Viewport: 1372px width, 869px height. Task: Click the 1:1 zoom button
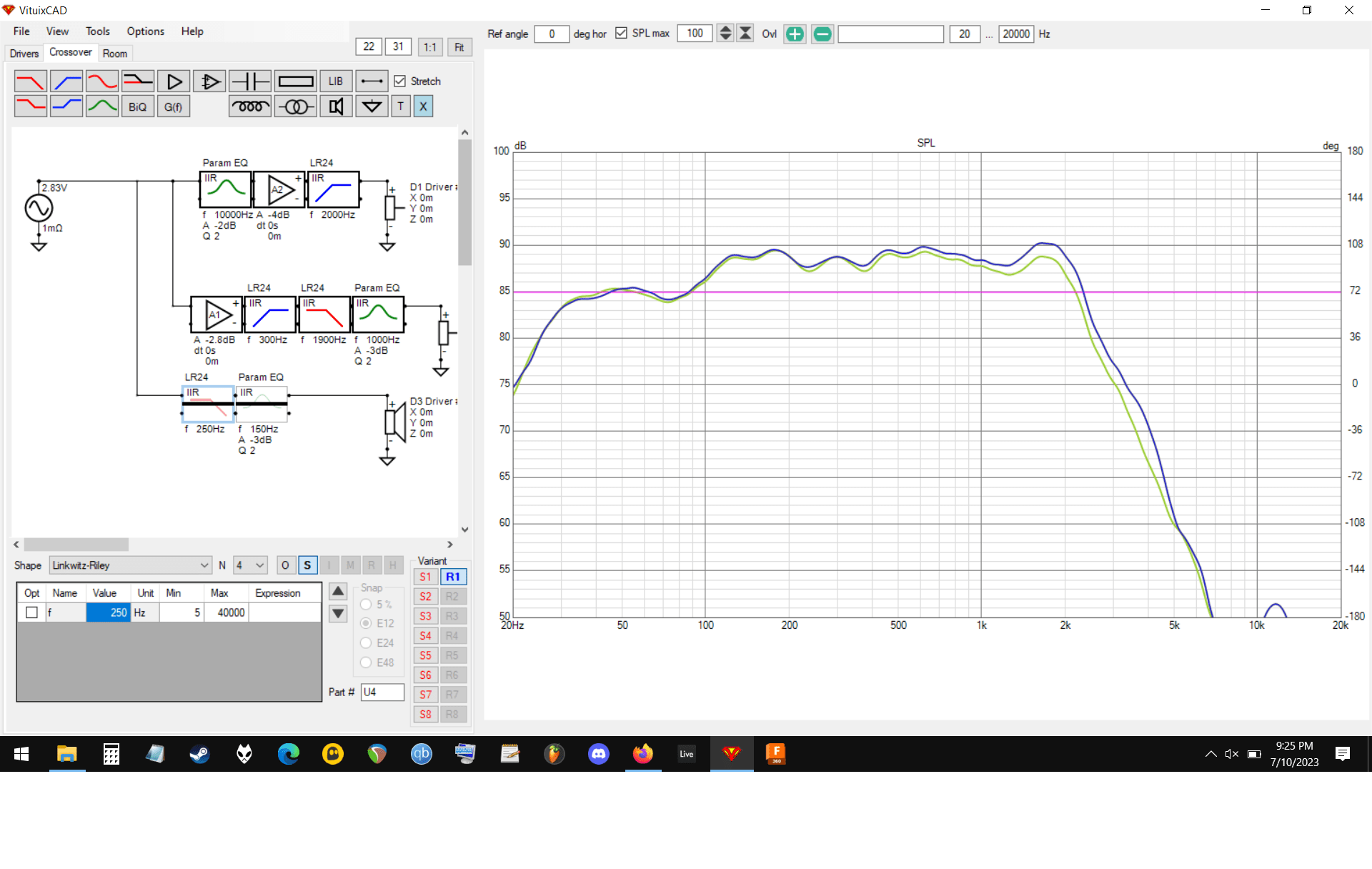[x=429, y=47]
